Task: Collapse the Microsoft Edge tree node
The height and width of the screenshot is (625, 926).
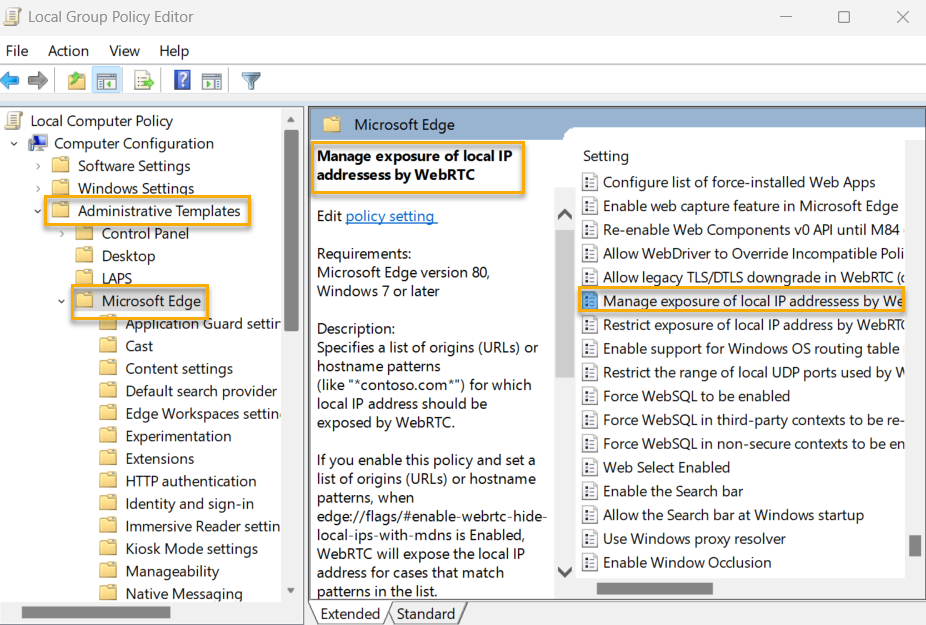Action: point(62,301)
